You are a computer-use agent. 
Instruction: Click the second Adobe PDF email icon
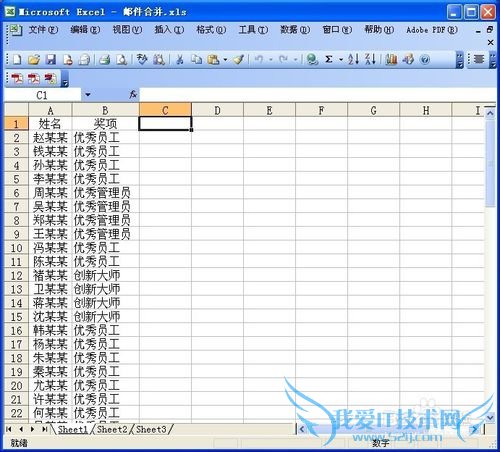point(33,79)
